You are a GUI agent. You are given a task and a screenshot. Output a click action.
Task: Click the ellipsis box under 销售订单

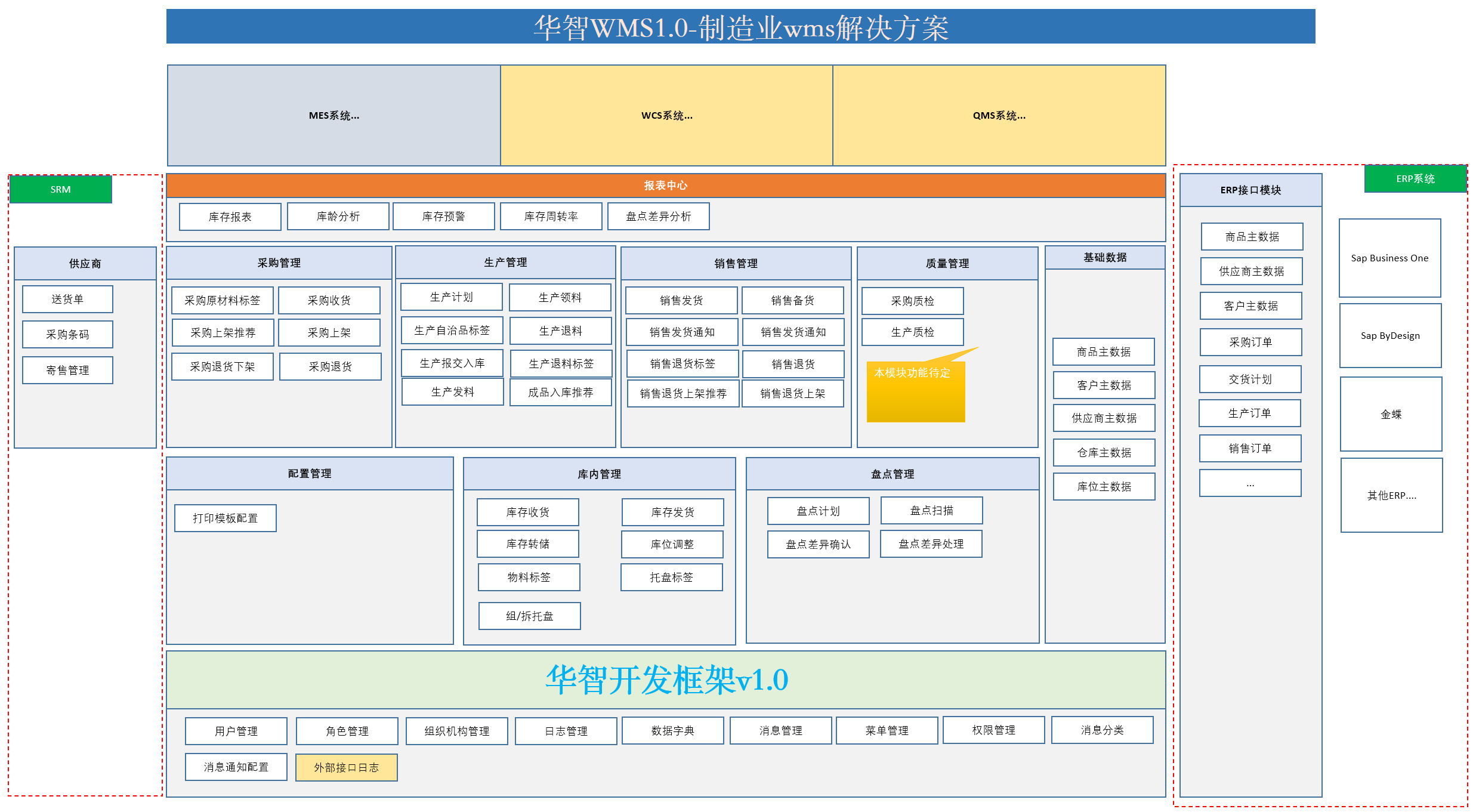1250,483
